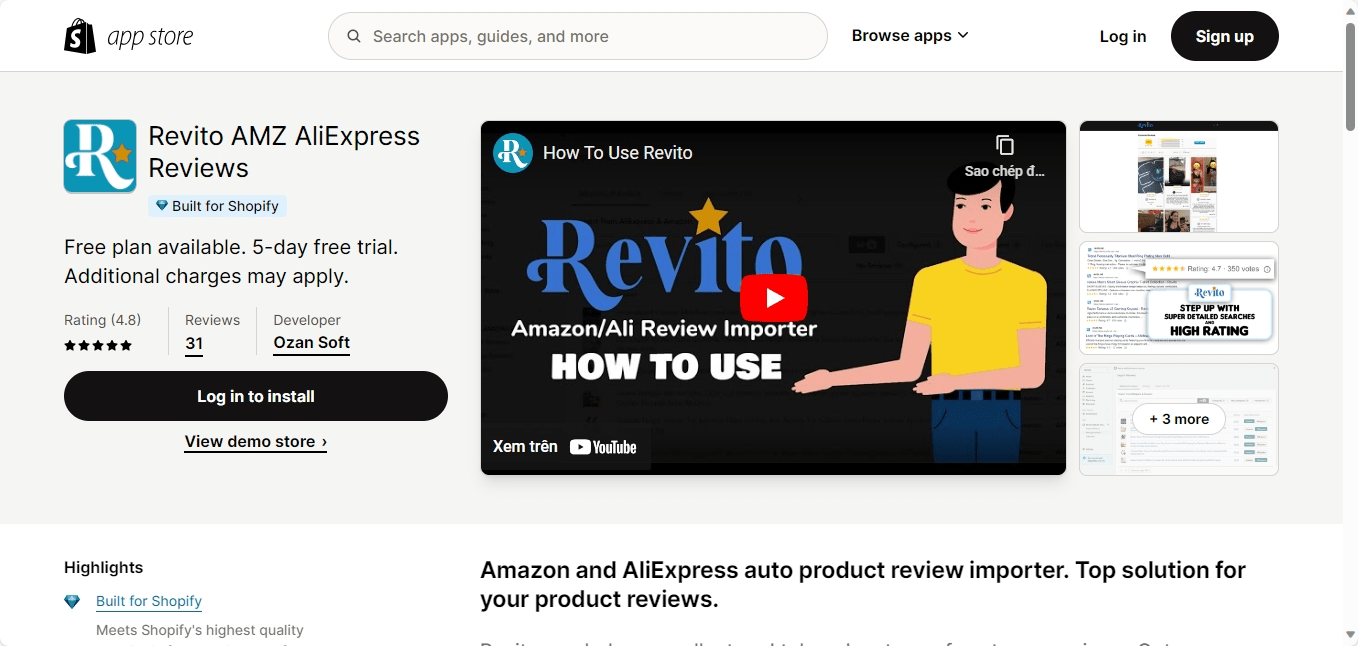Open Built for Shopify highlights link

pyautogui.click(x=149, y=601)
